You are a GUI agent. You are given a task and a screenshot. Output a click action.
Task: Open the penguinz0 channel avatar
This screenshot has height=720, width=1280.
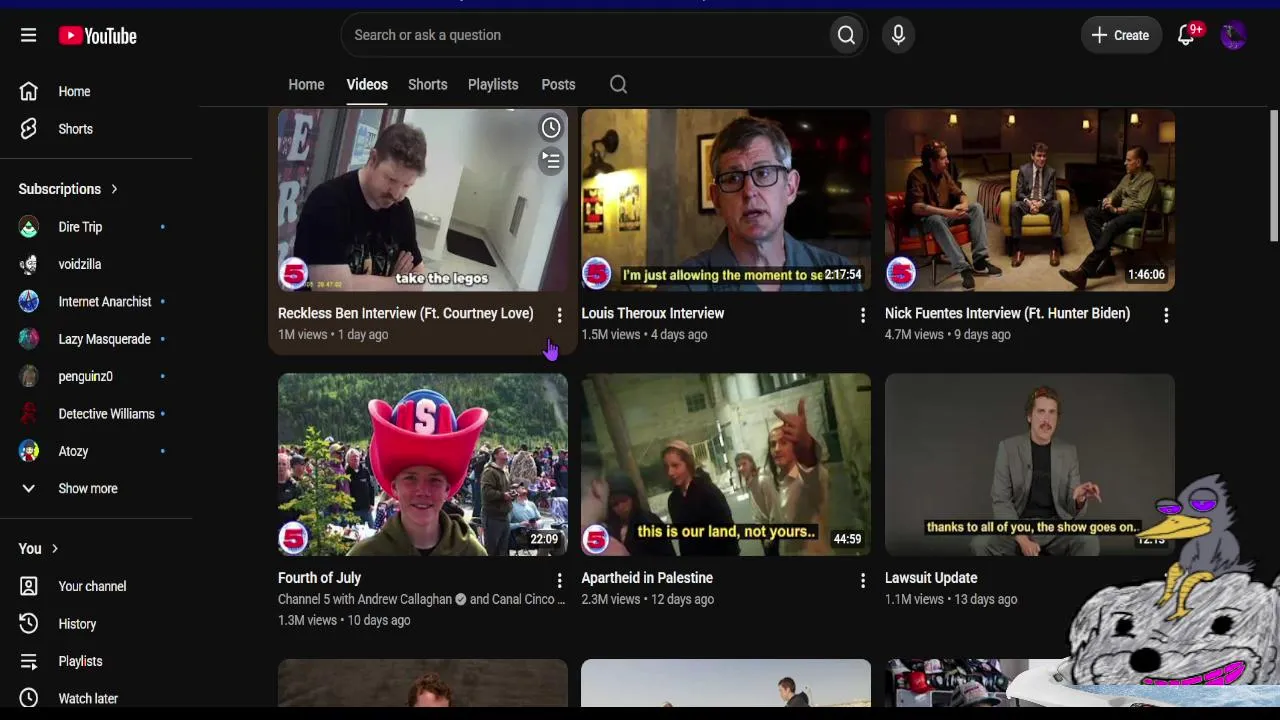coord(29,376)
